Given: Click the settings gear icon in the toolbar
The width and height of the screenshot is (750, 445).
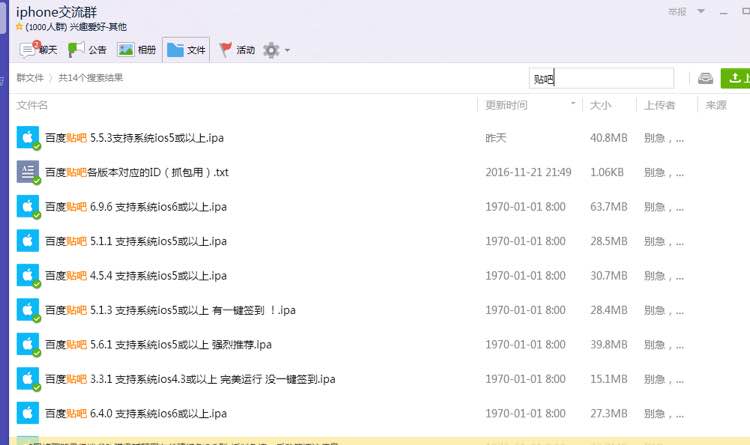Looking at the screenshot, I should pos(271,50).
